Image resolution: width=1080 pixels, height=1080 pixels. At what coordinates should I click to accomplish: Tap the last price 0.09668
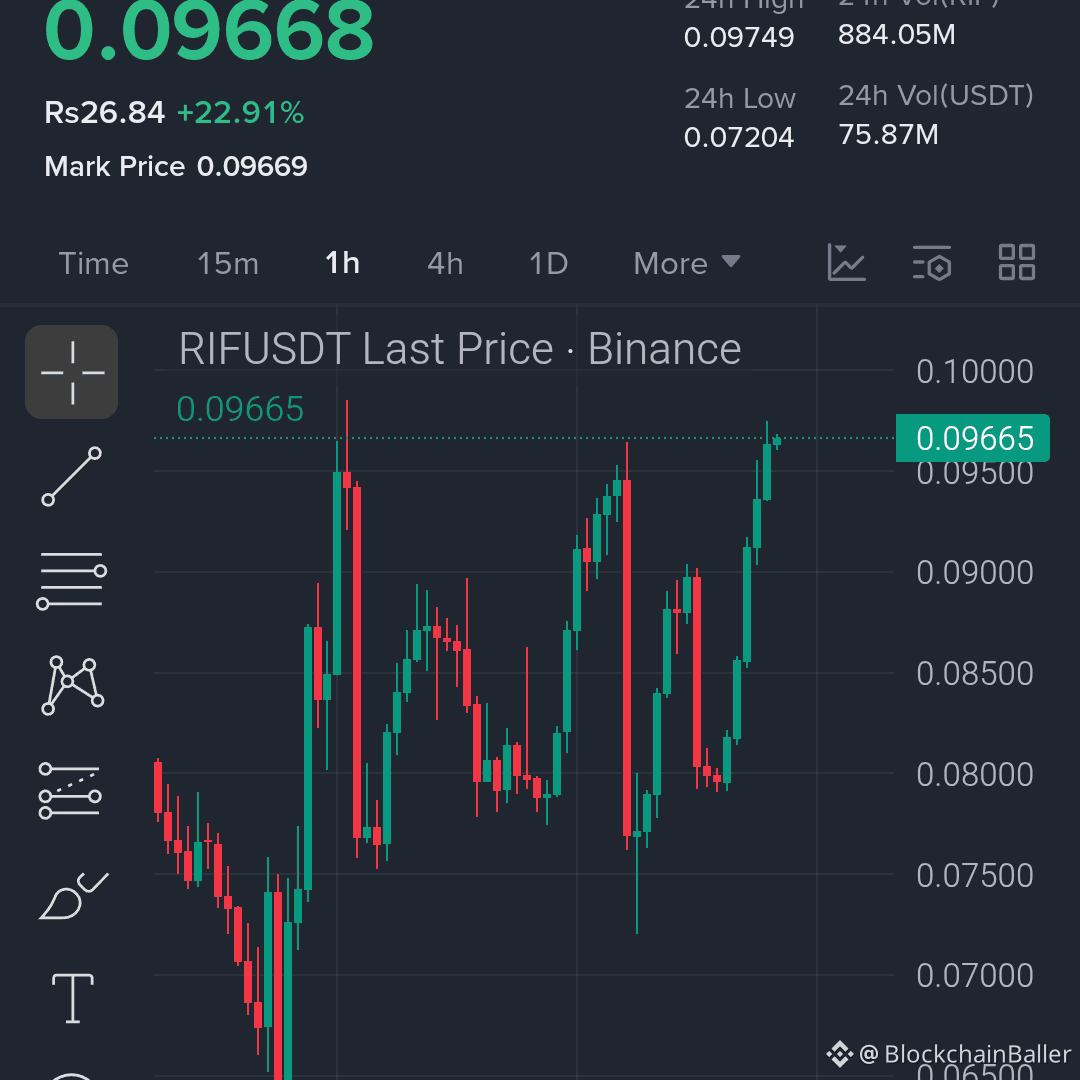209,32
